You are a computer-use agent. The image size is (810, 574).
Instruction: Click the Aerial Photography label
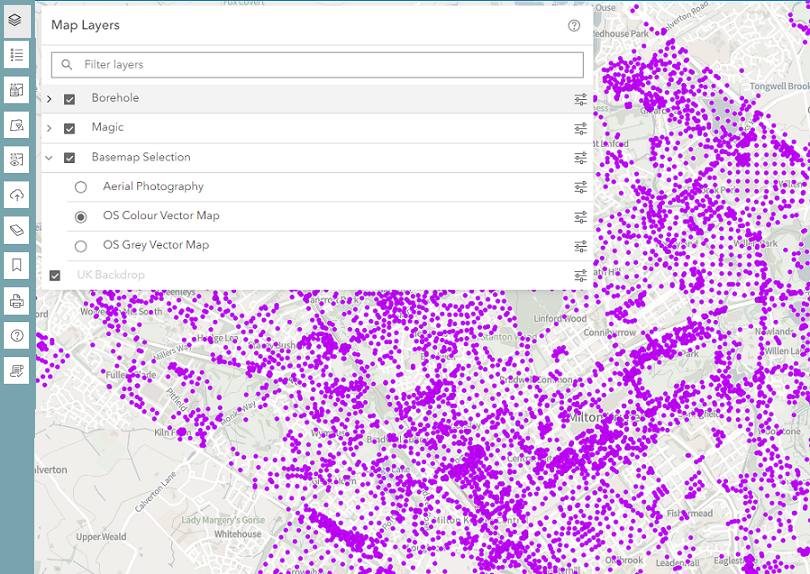pos(153,187)
